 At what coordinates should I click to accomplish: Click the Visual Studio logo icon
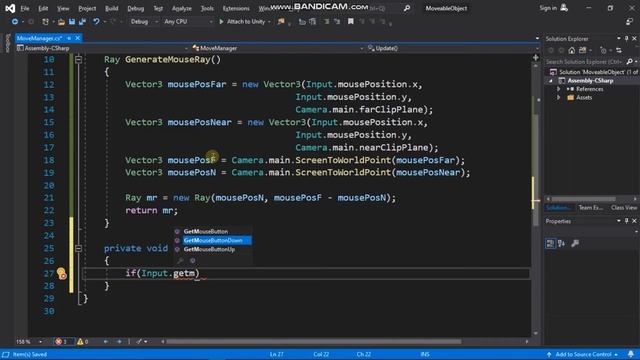tap(10, 8)
